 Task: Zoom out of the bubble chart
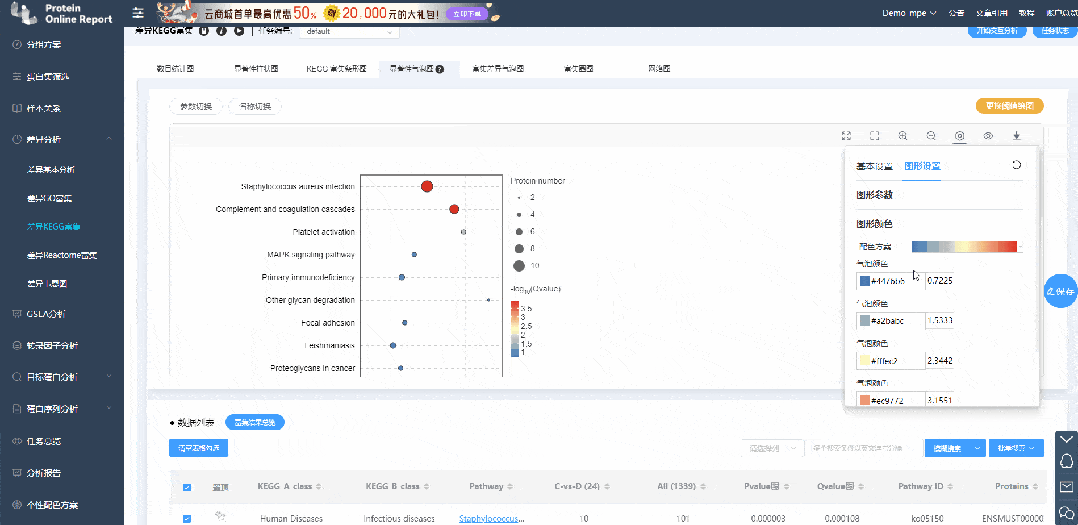(x=931, y=135)
